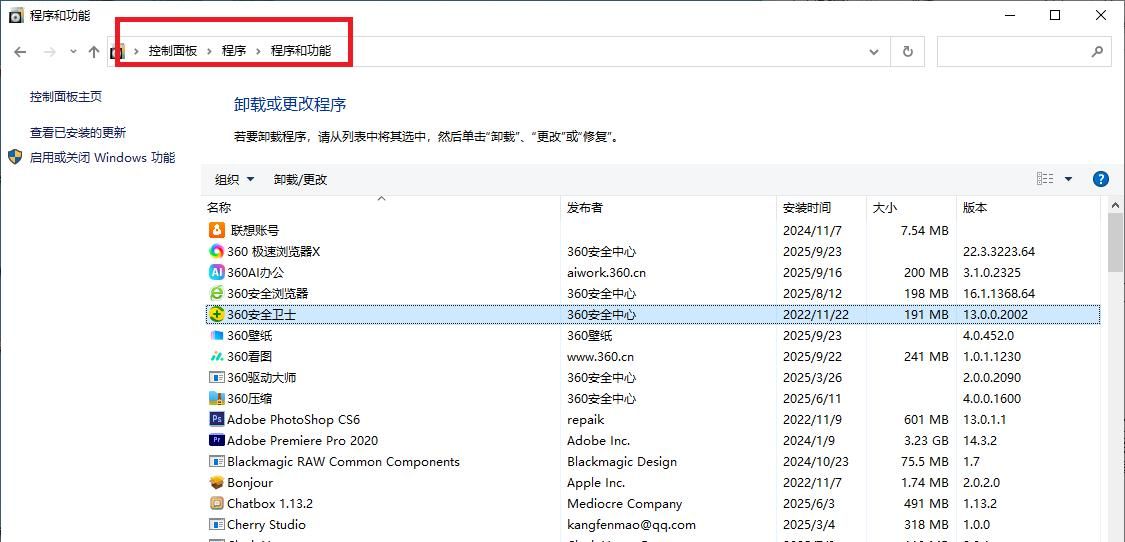Click the 联想账号 program icon
Viewport: 1125px width, 542px height.
(x=217, y=230)
